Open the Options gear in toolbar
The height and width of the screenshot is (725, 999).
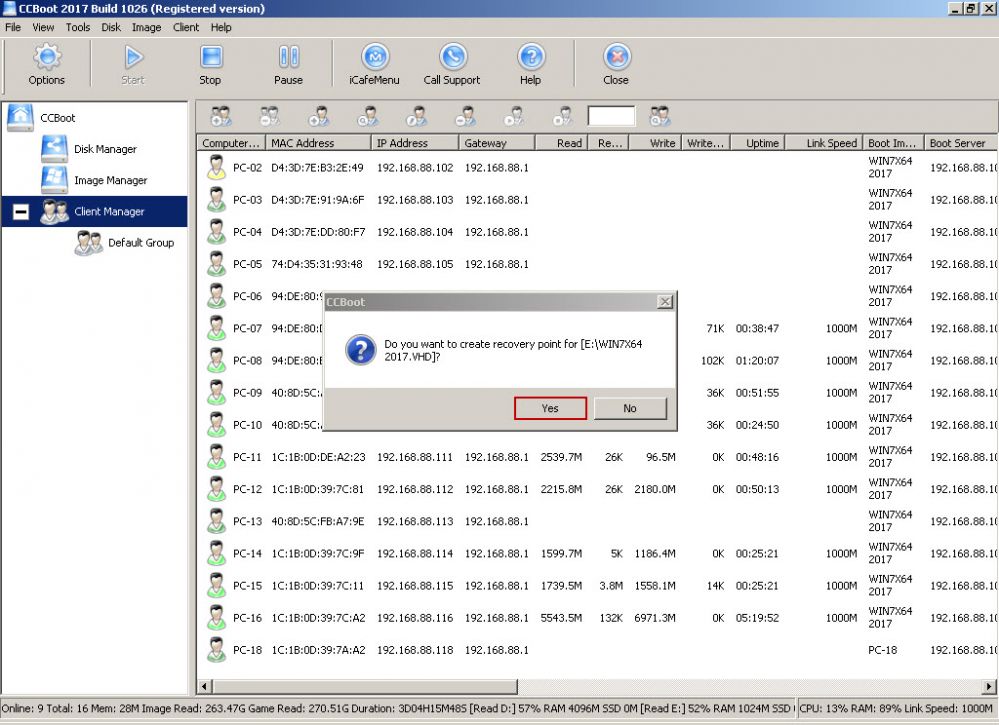pos(46,64)
